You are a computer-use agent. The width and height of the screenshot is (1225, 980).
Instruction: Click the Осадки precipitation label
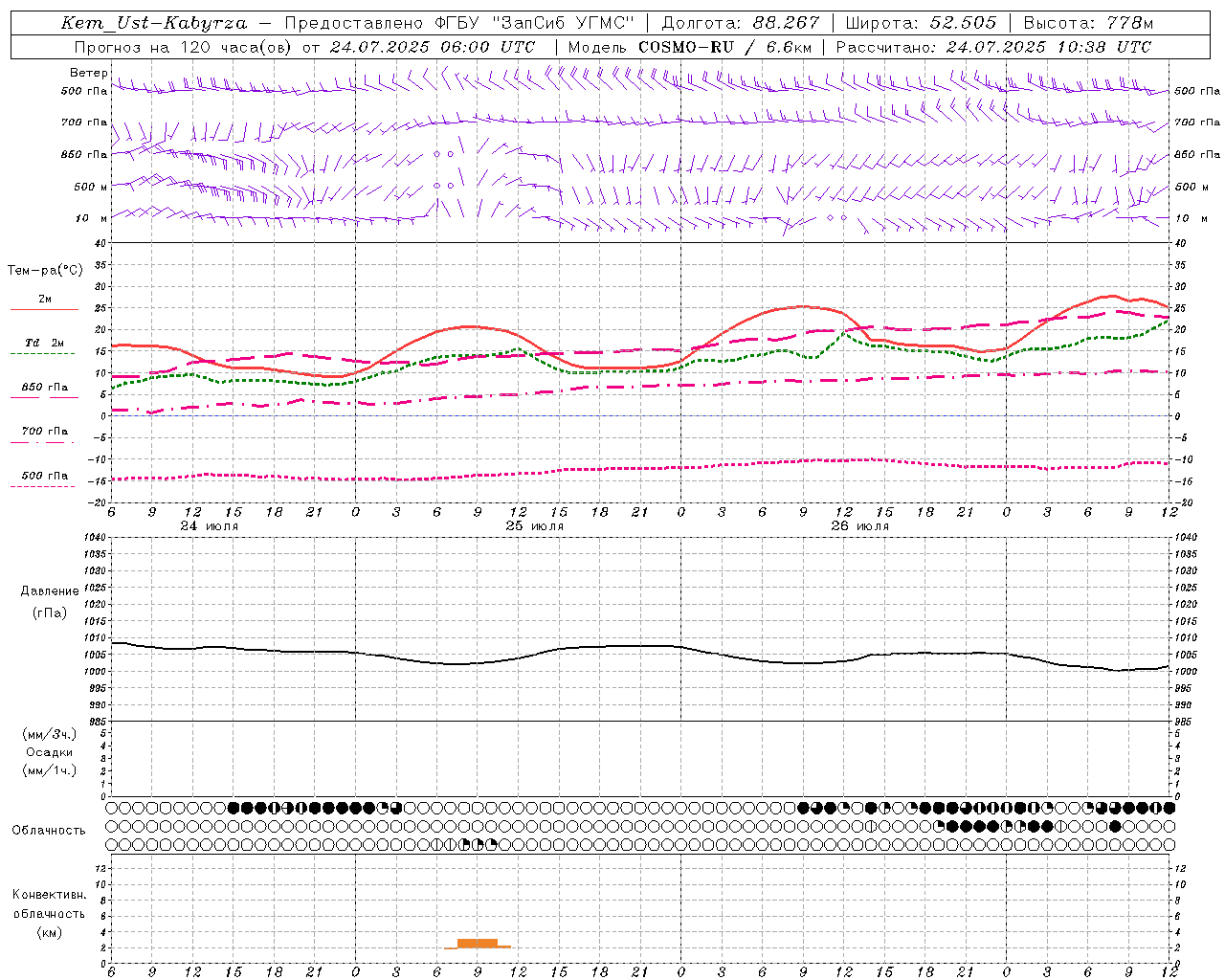tap(50, 752)
